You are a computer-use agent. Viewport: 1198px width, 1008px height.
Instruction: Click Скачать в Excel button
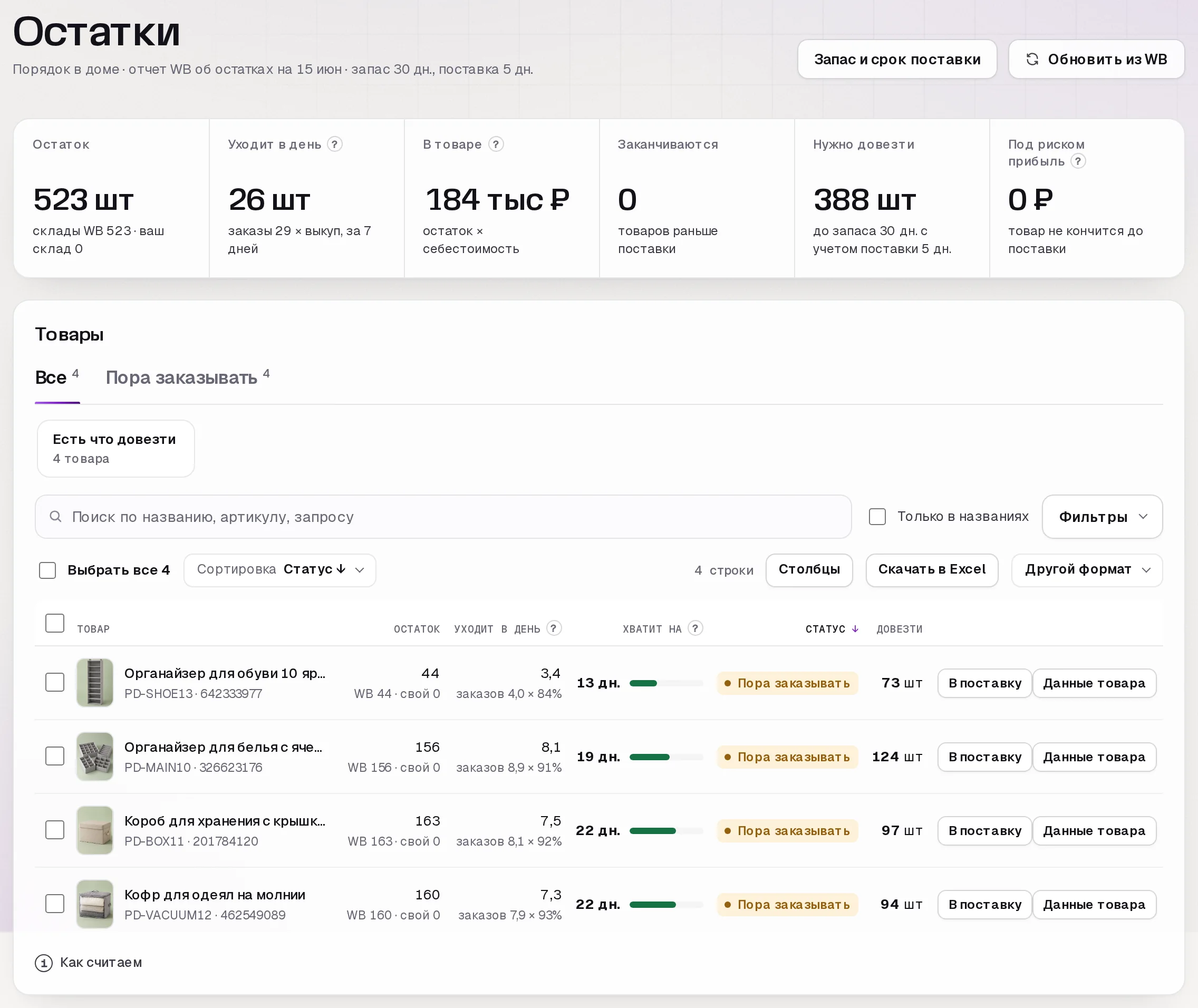pyautogui.click(x=932, y=570)
